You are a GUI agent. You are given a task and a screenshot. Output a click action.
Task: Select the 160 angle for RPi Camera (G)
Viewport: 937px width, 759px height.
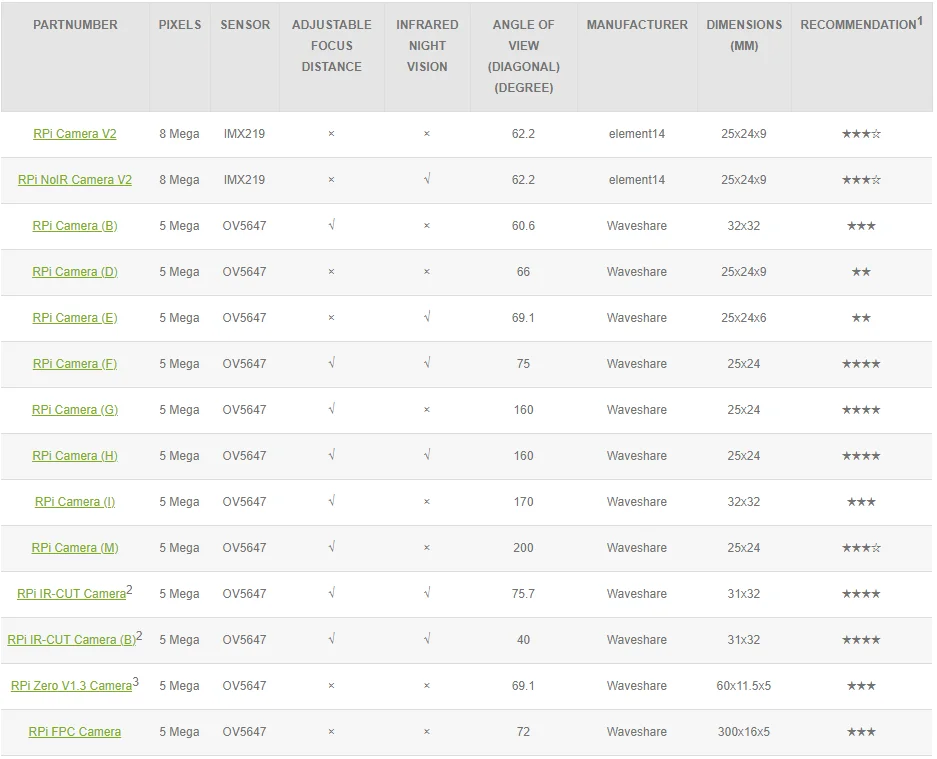(523, 410)
